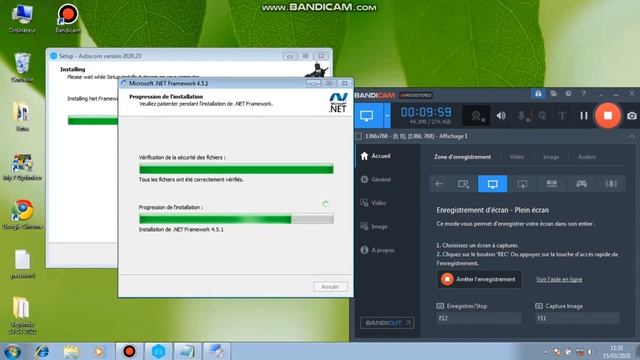This screenshot has height=360, width=640.
Task: Toggle the text overlay T icon
Action: [x=562, y=116]
